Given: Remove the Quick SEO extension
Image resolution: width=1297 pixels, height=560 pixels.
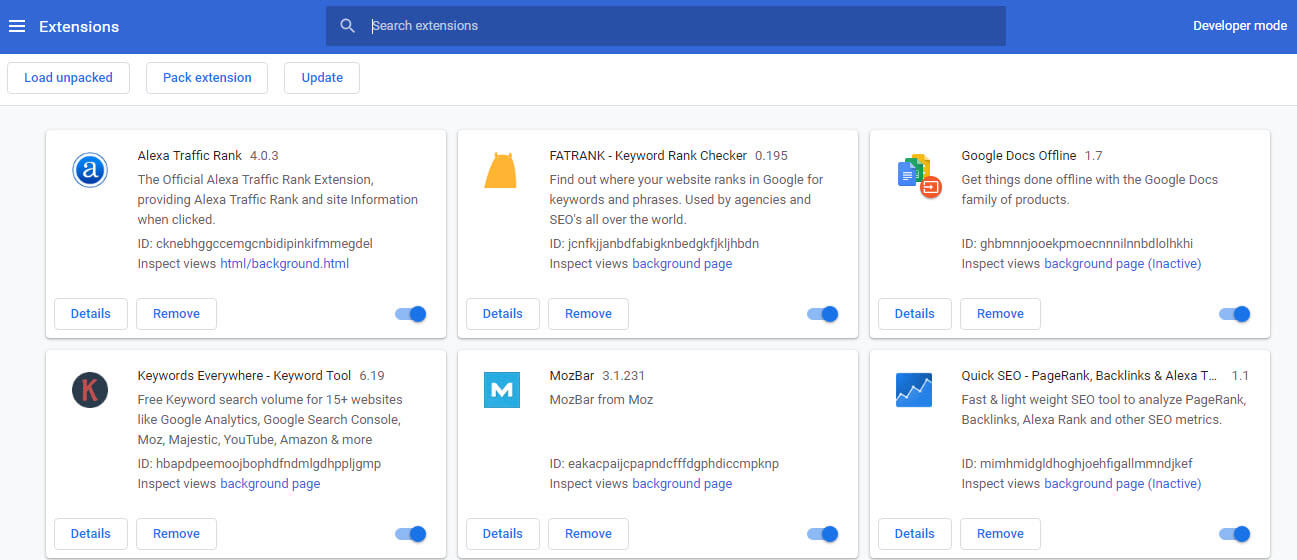Looking at the screenshot, I should pos(1000,534).
